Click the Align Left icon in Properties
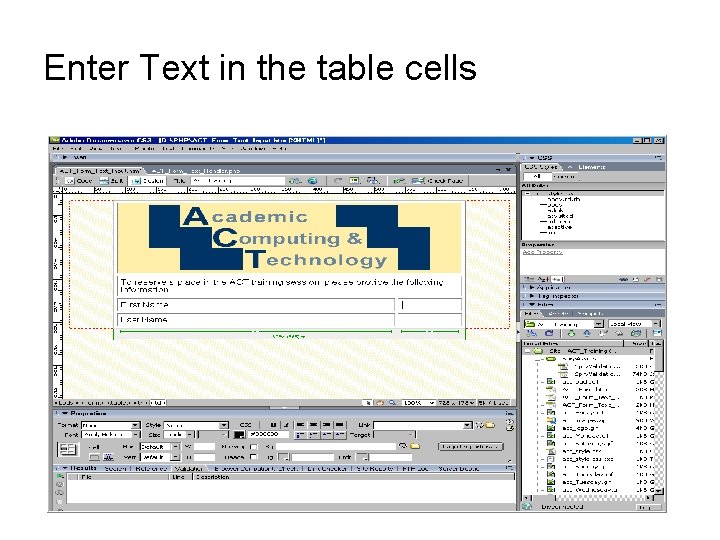The image size is (720, 540). tap(300, 425)
